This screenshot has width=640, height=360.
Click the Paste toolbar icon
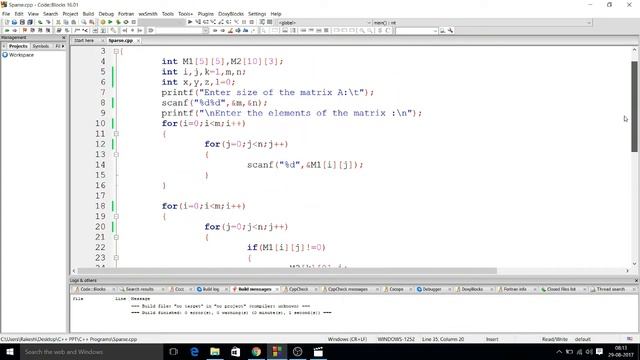(73, 22)
